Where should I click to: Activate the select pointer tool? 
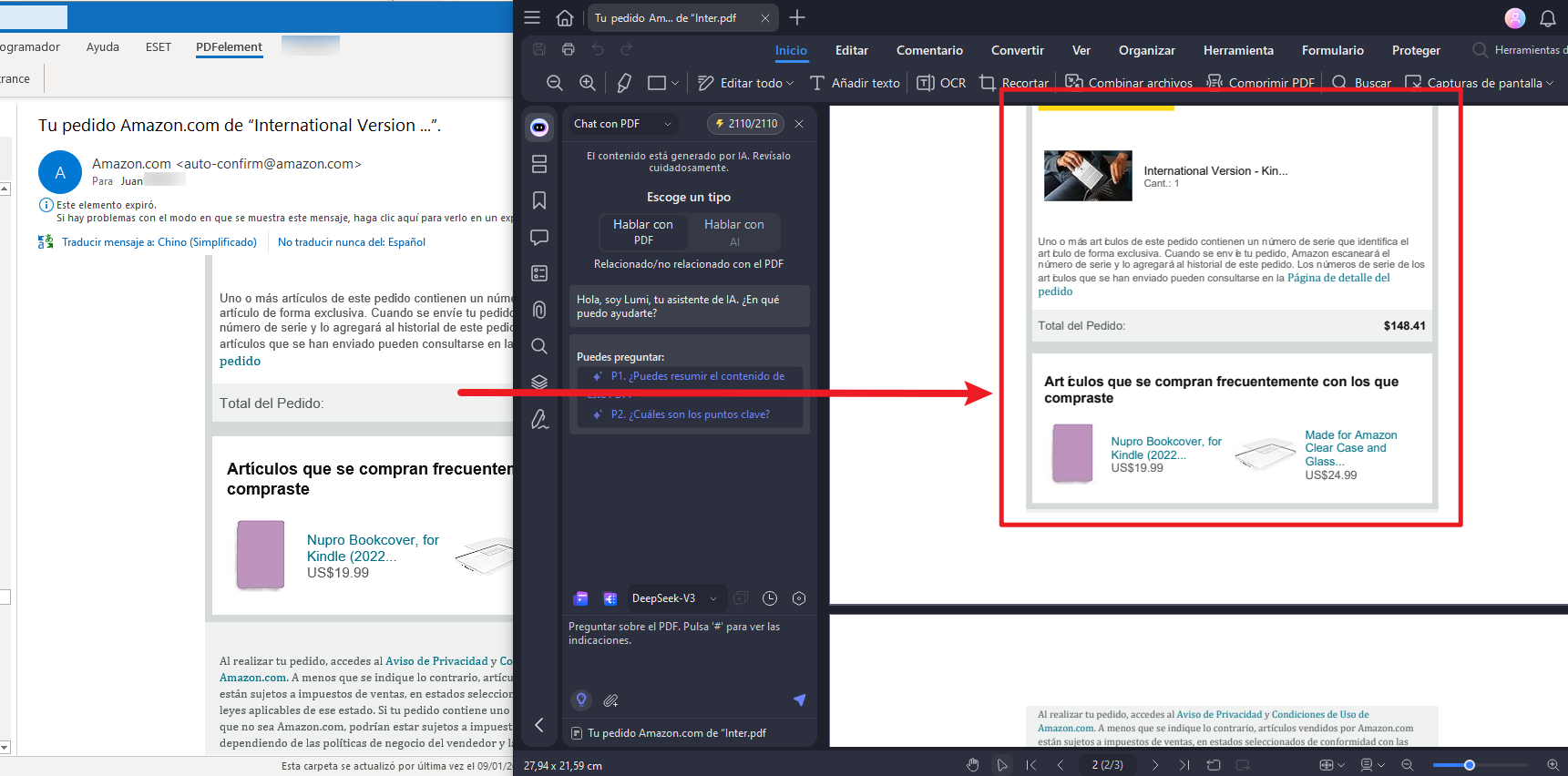tap(1002, 765)
